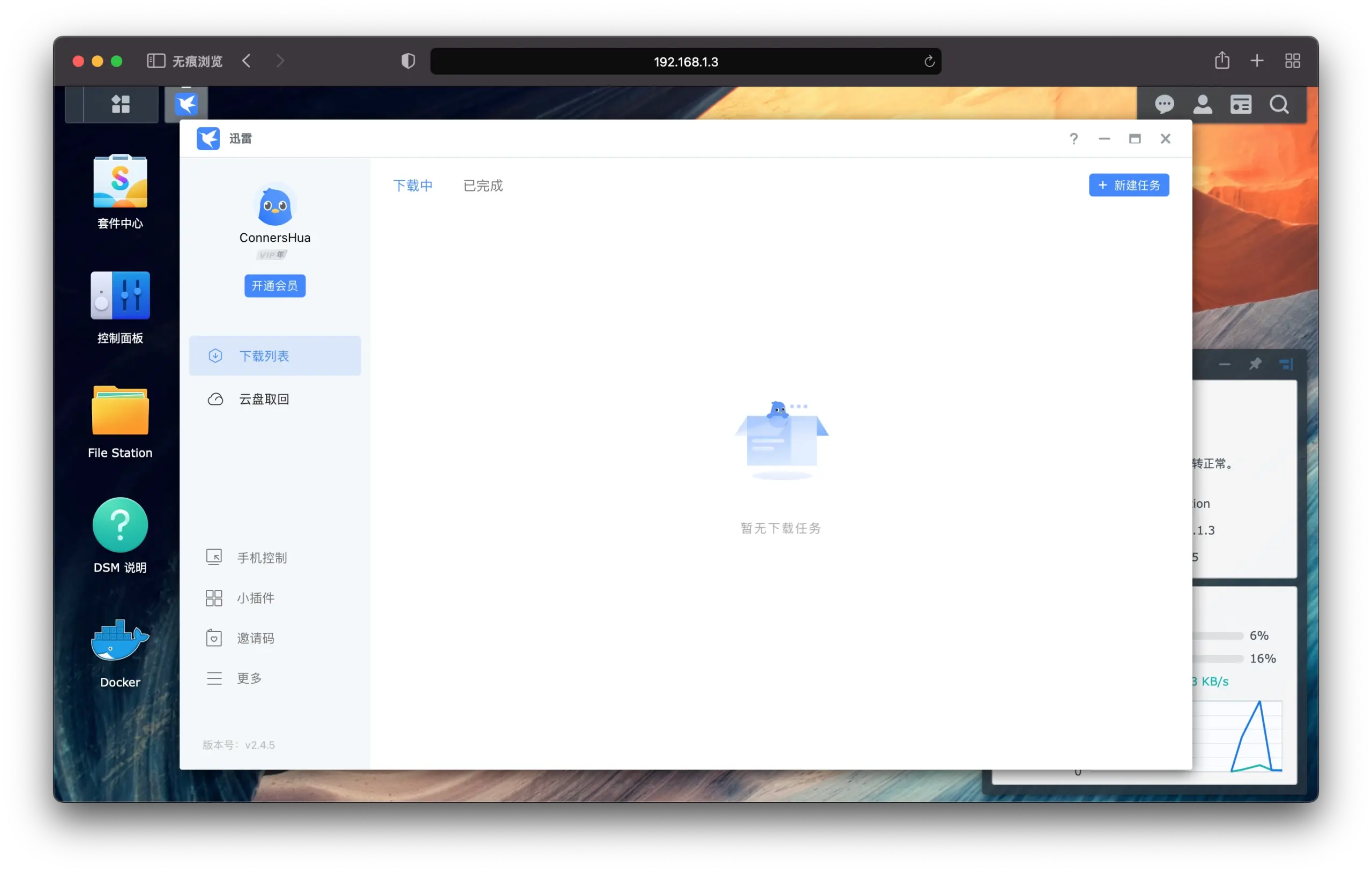Click the Xunlei help question mark icon
The image size is (1372, 873).
(1073, 138)
